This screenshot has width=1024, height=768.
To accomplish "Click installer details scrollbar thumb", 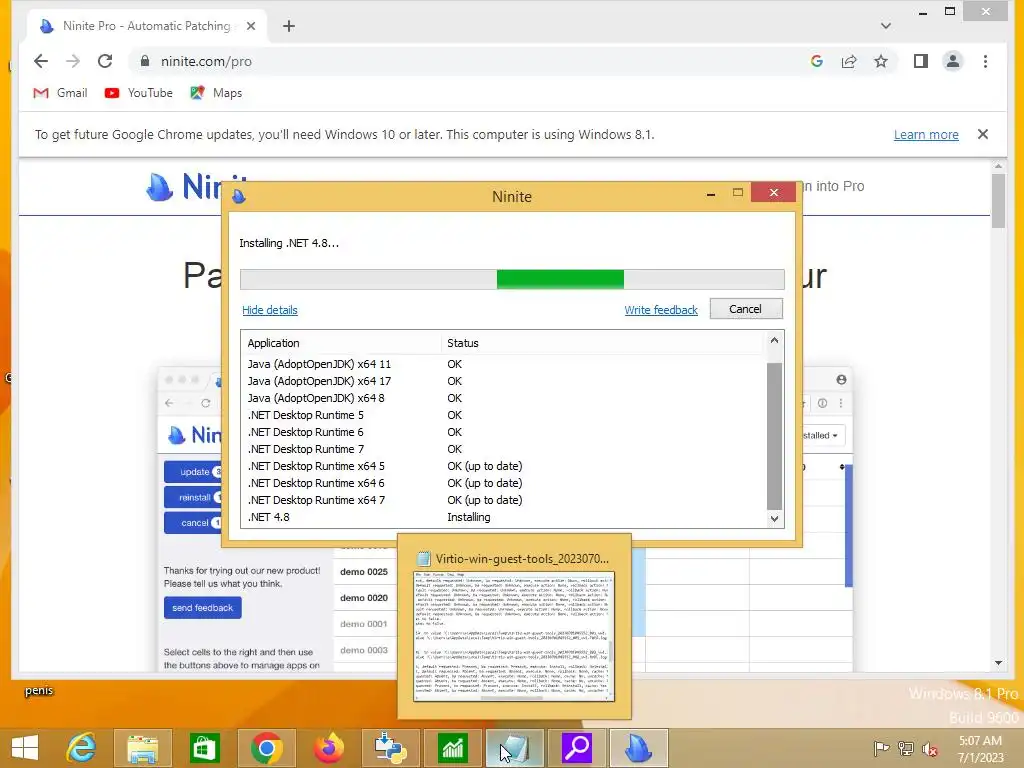I will point(774,436).
